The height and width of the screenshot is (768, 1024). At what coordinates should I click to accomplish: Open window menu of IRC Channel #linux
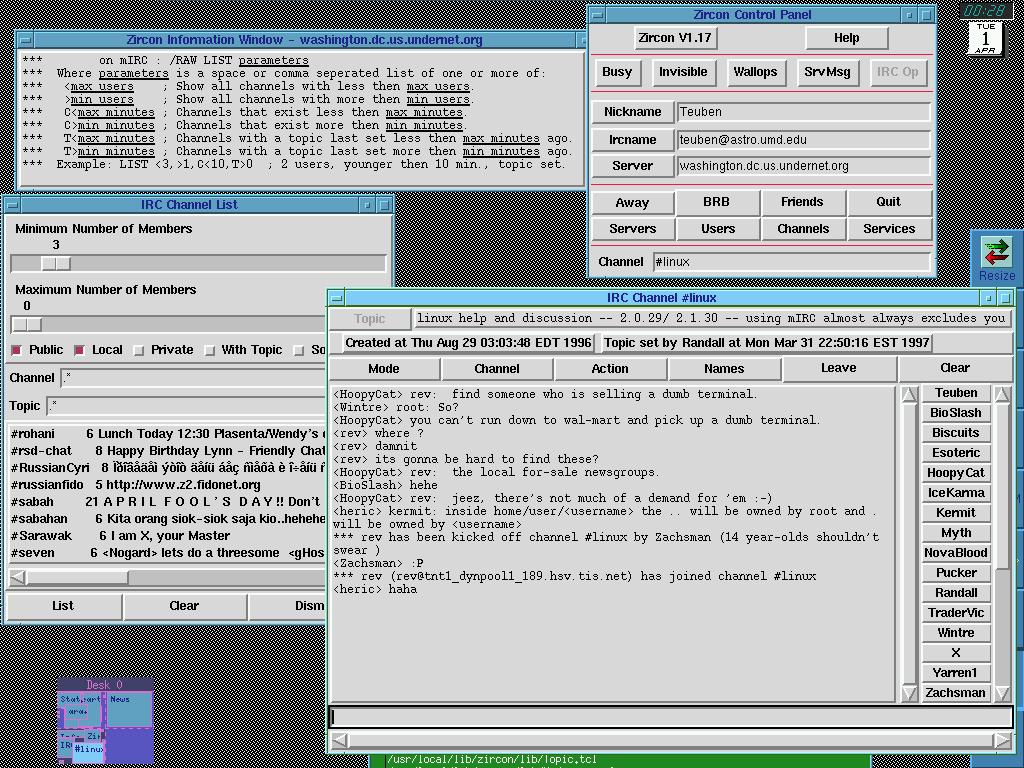337,298
